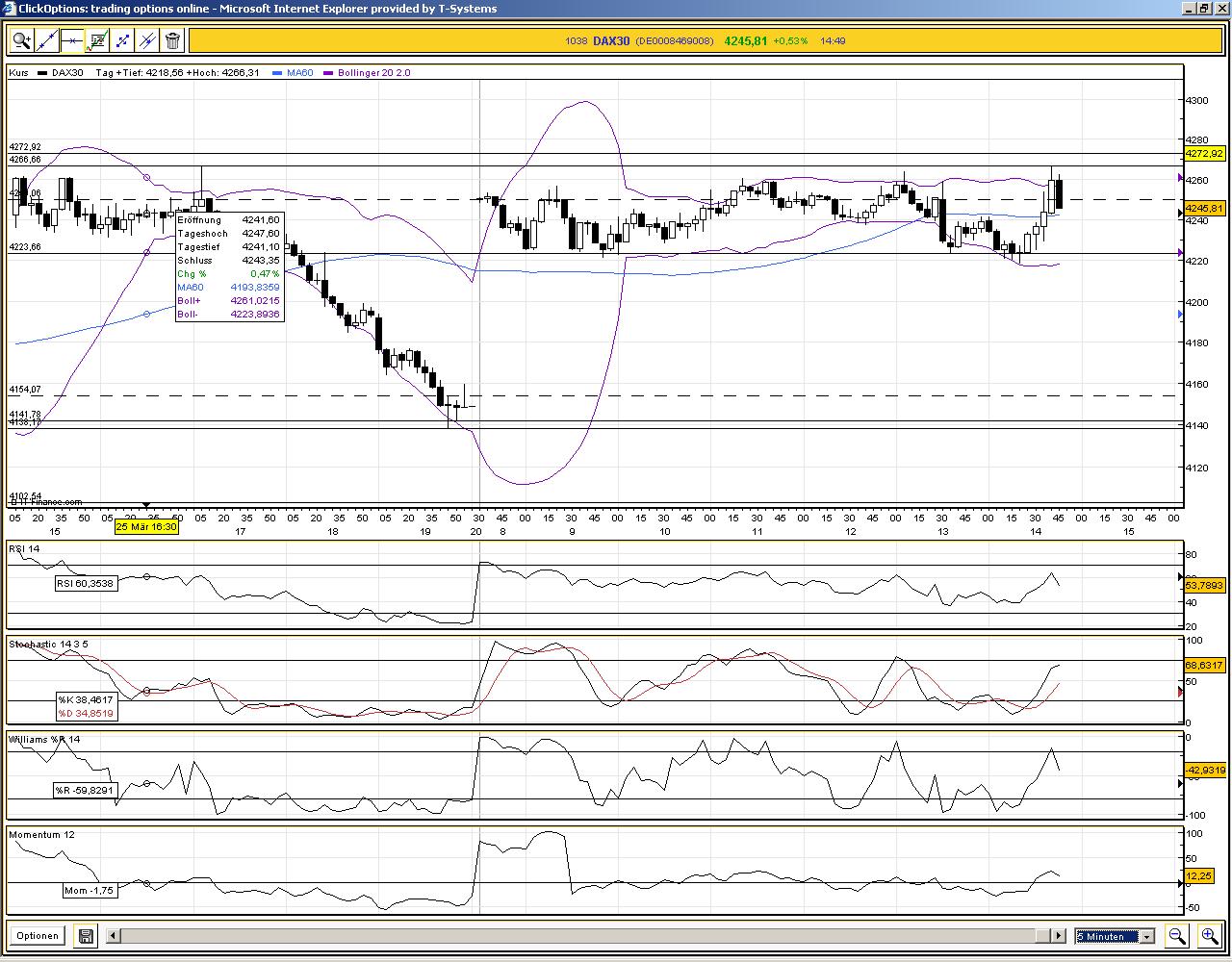Click the 25 Mär 16:30 time marker
The image size is (1232, 962).
[146, 527]
